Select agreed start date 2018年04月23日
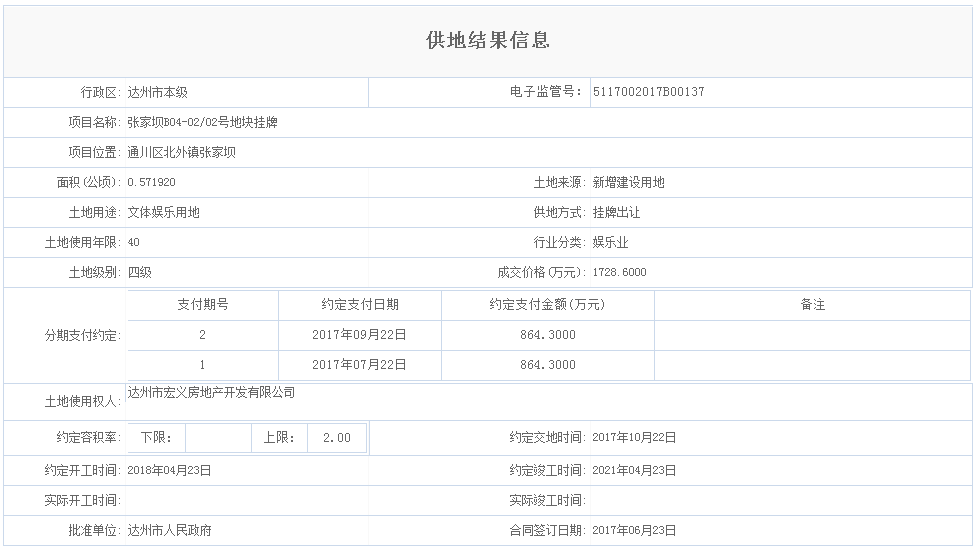The height and width of the screenshot is (548, 974). pyautogui.click(x=169, y=470)
